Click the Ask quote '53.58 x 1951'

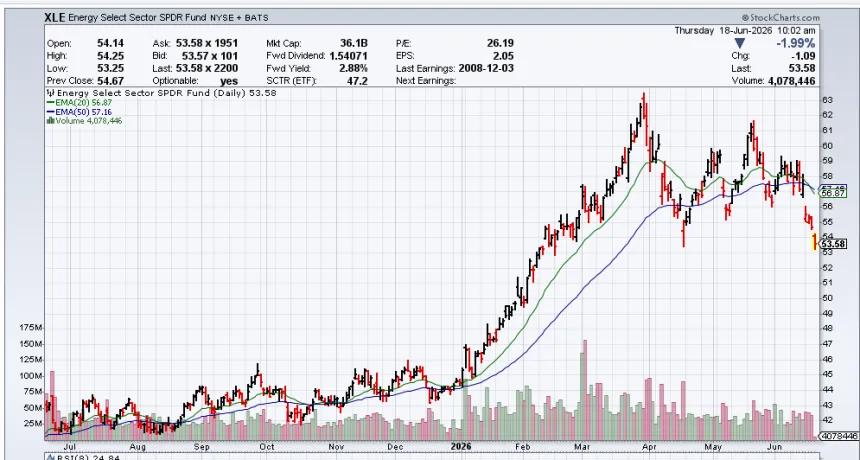(207, 43)
